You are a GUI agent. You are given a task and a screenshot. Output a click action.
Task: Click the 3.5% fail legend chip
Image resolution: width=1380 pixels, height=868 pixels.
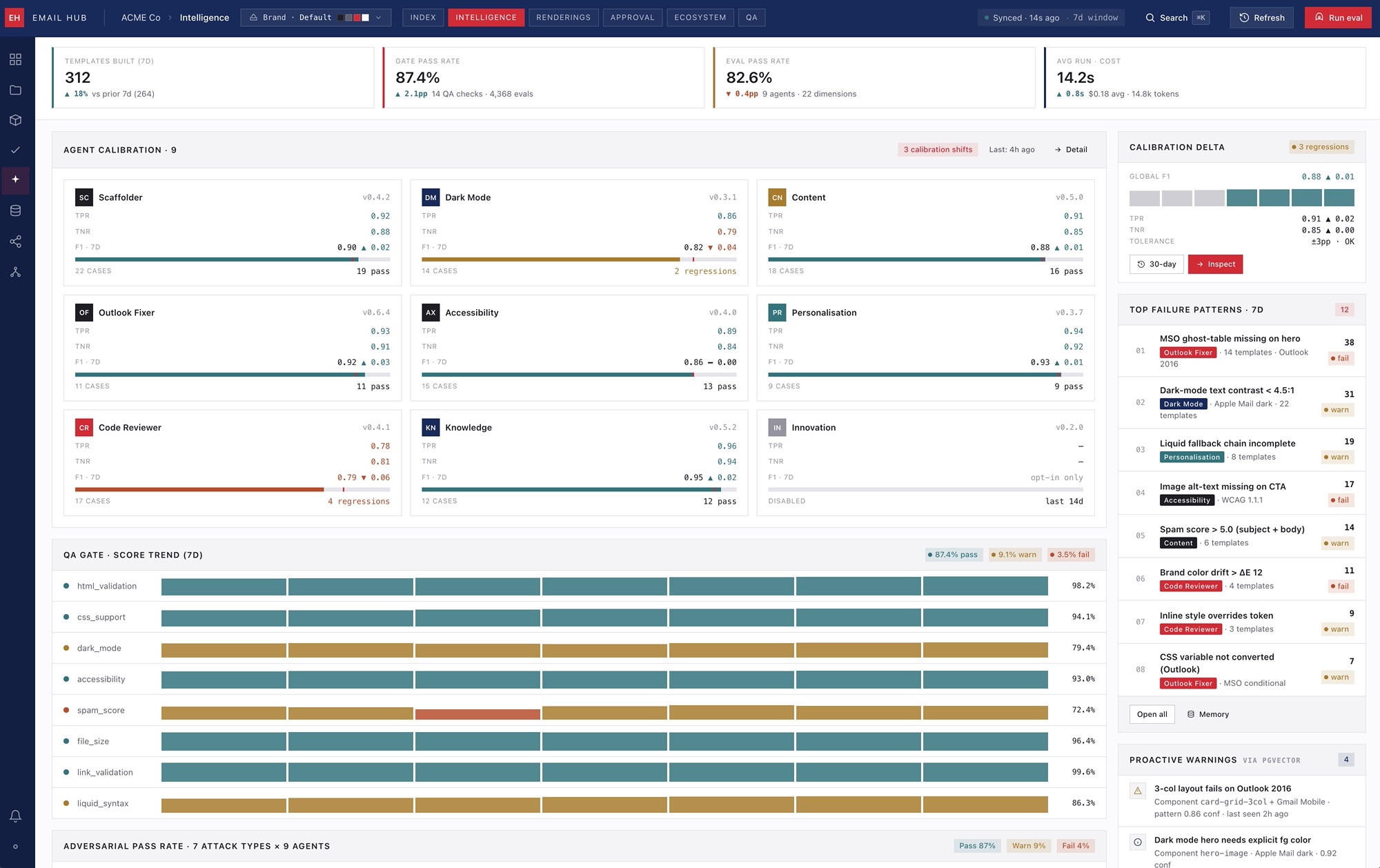1070,555
